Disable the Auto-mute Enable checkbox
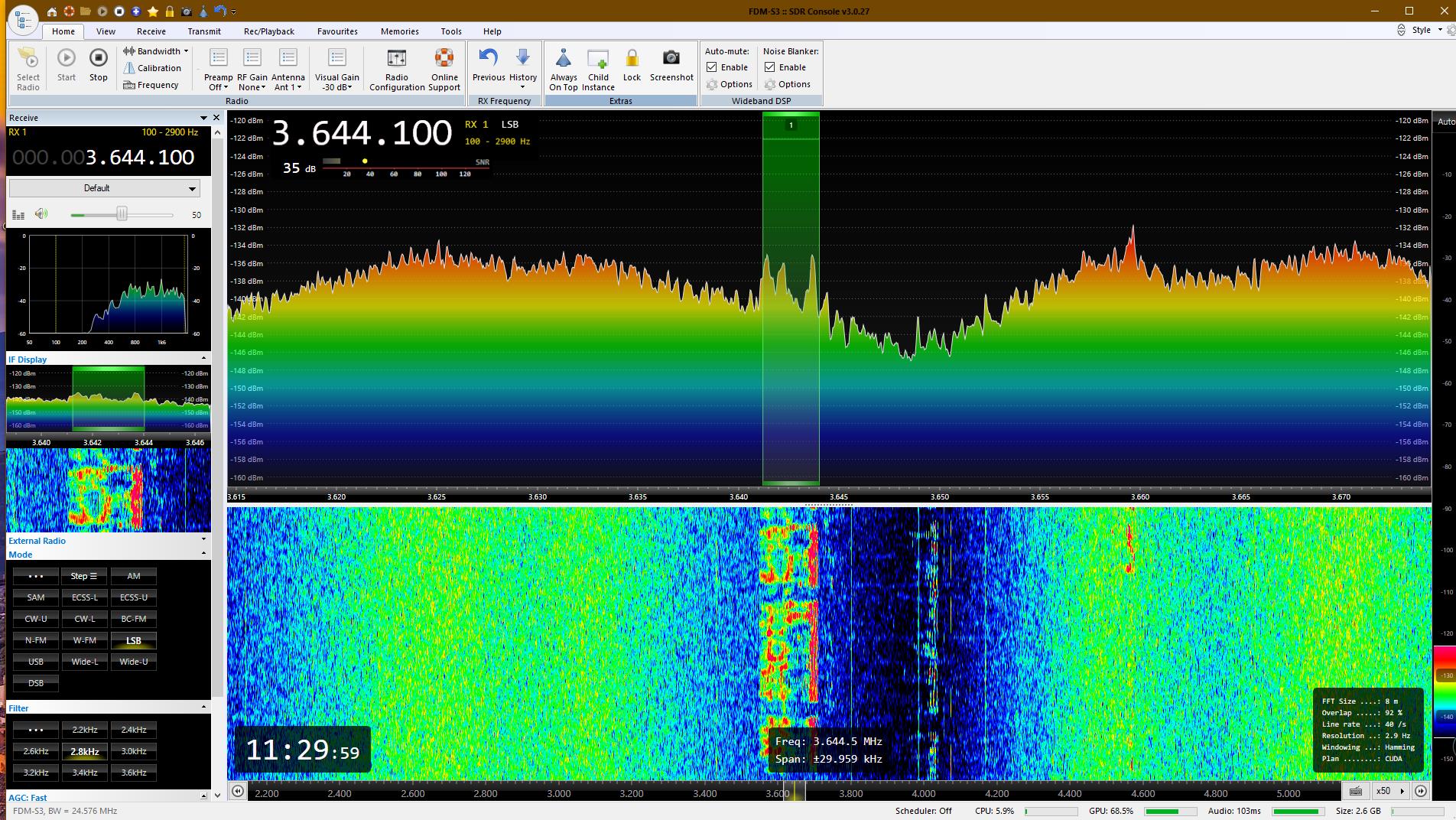The width and height of the screenshot is (1456, 820). point(712,67)
